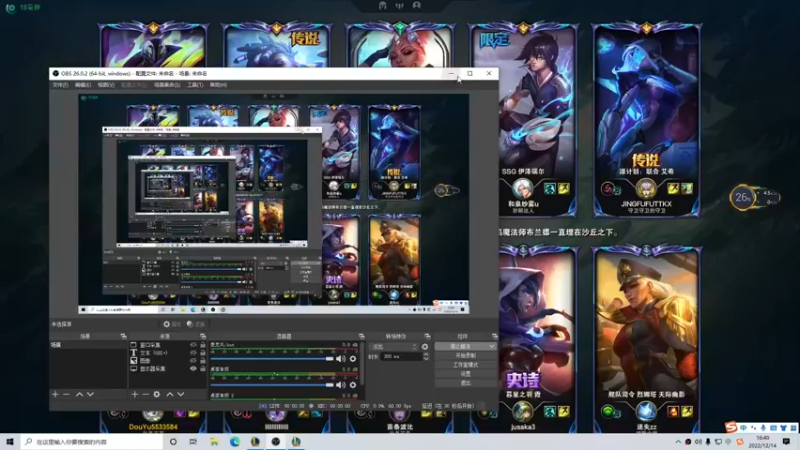This screenshot has width=800, height=450.
Task: Click the Studio Mode button
Action: click(x=465, y=364)
